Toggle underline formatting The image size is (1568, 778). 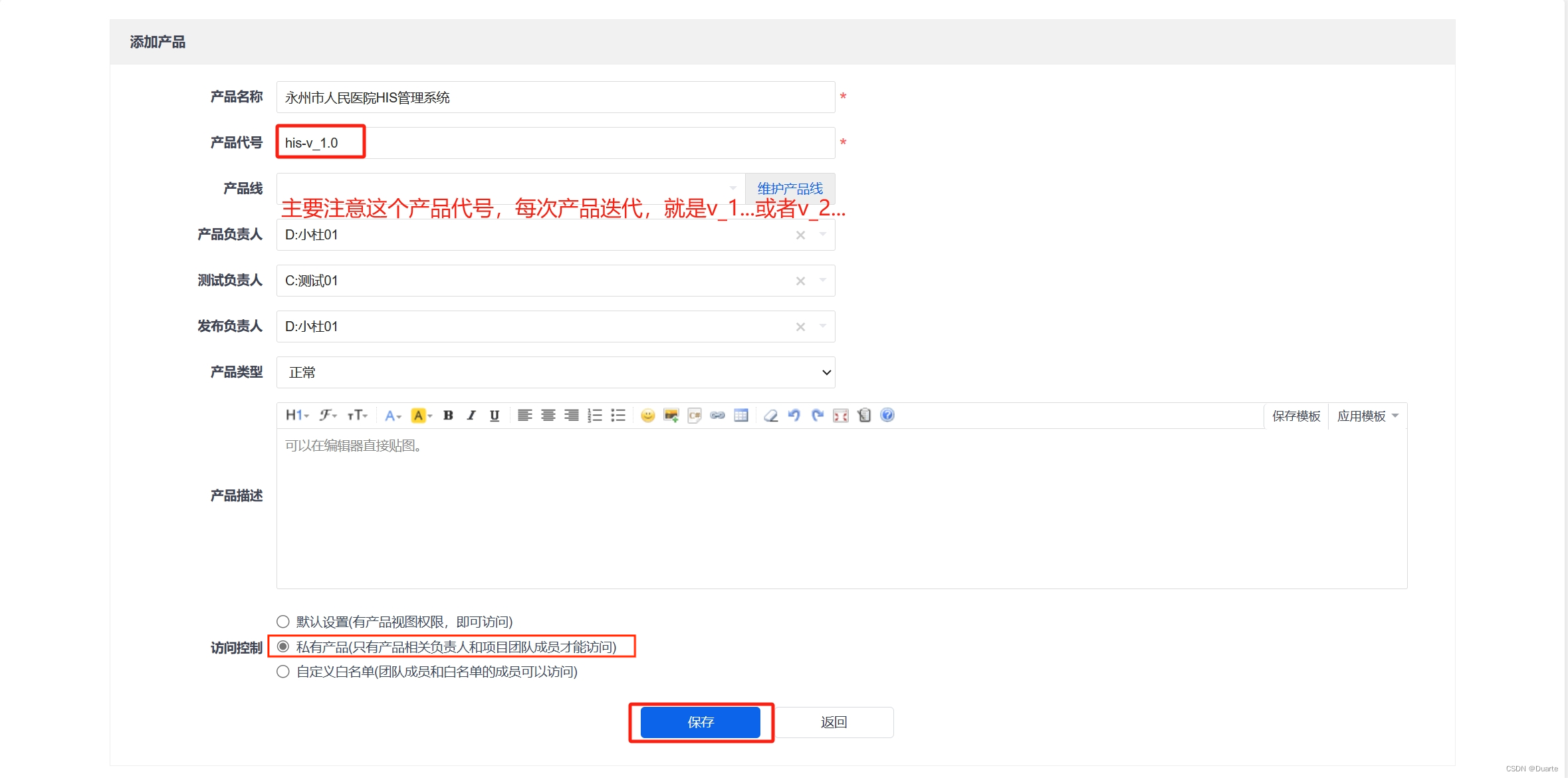click(x=495, y=416)
